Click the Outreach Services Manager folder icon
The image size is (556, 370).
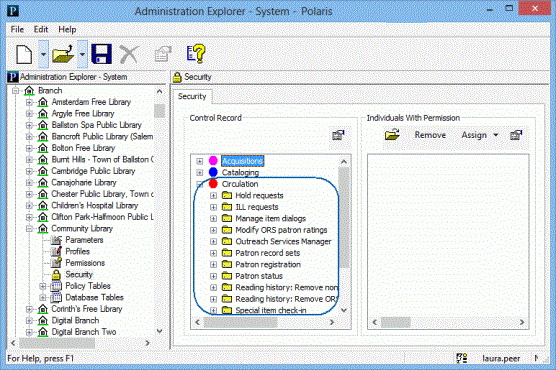point(227,241)
